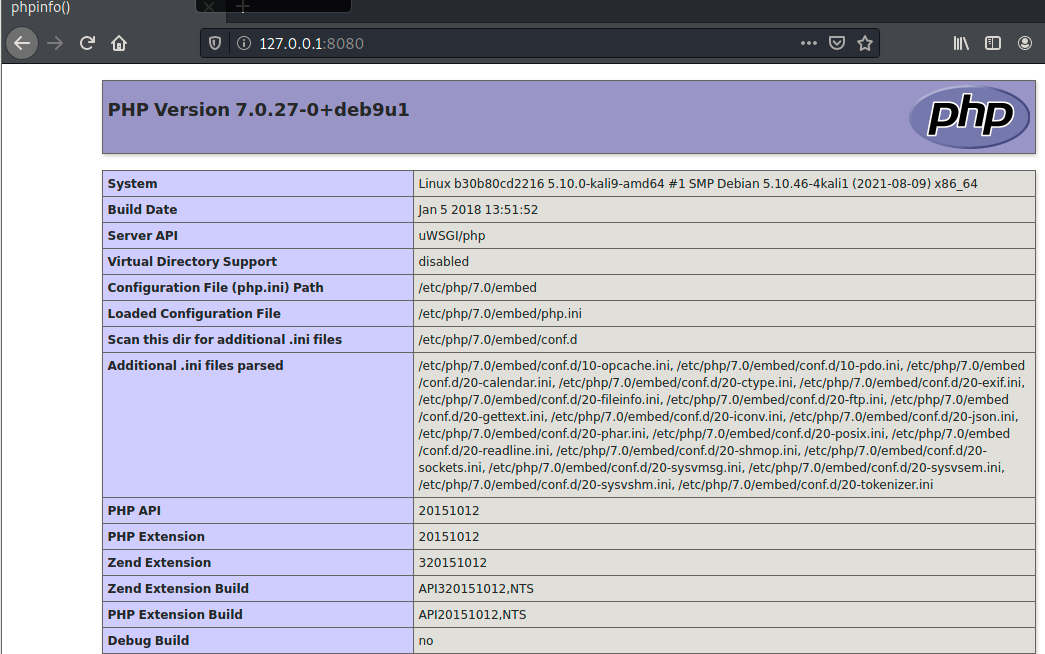Navigate back to the previous page
Viewport: 1045px width, 654px height.
pyautogui.click(x=22, y=43)
